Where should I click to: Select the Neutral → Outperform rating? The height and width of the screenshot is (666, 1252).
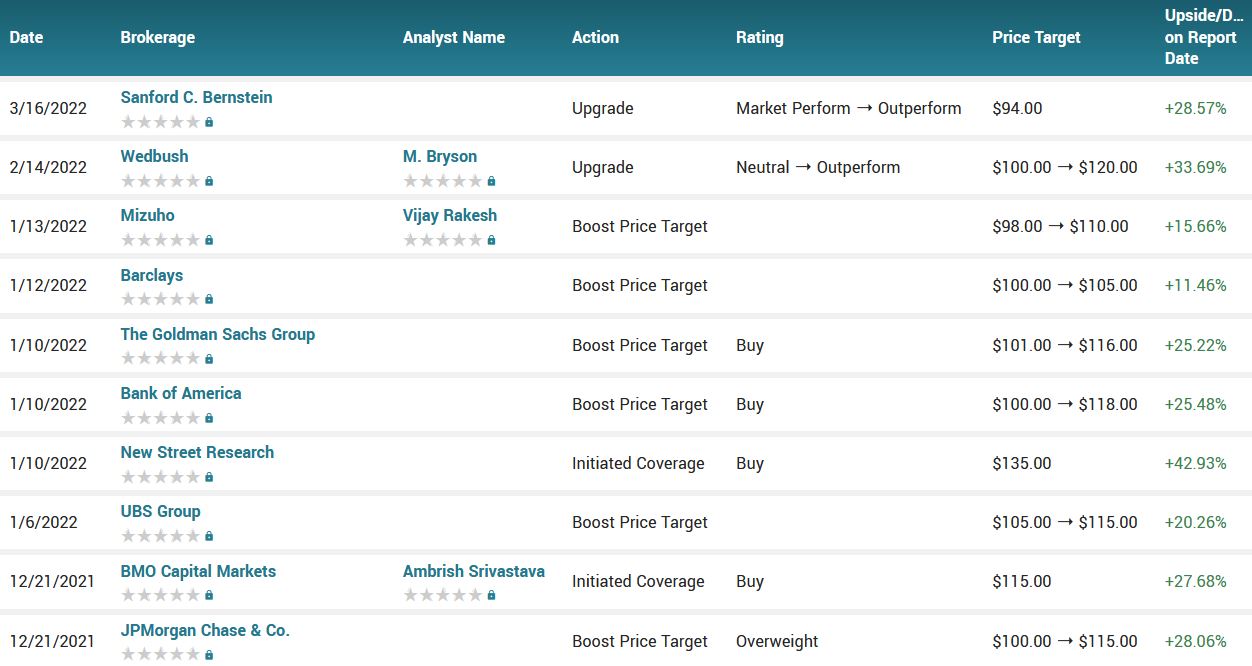pyautogui.click(x=818, y=167)
